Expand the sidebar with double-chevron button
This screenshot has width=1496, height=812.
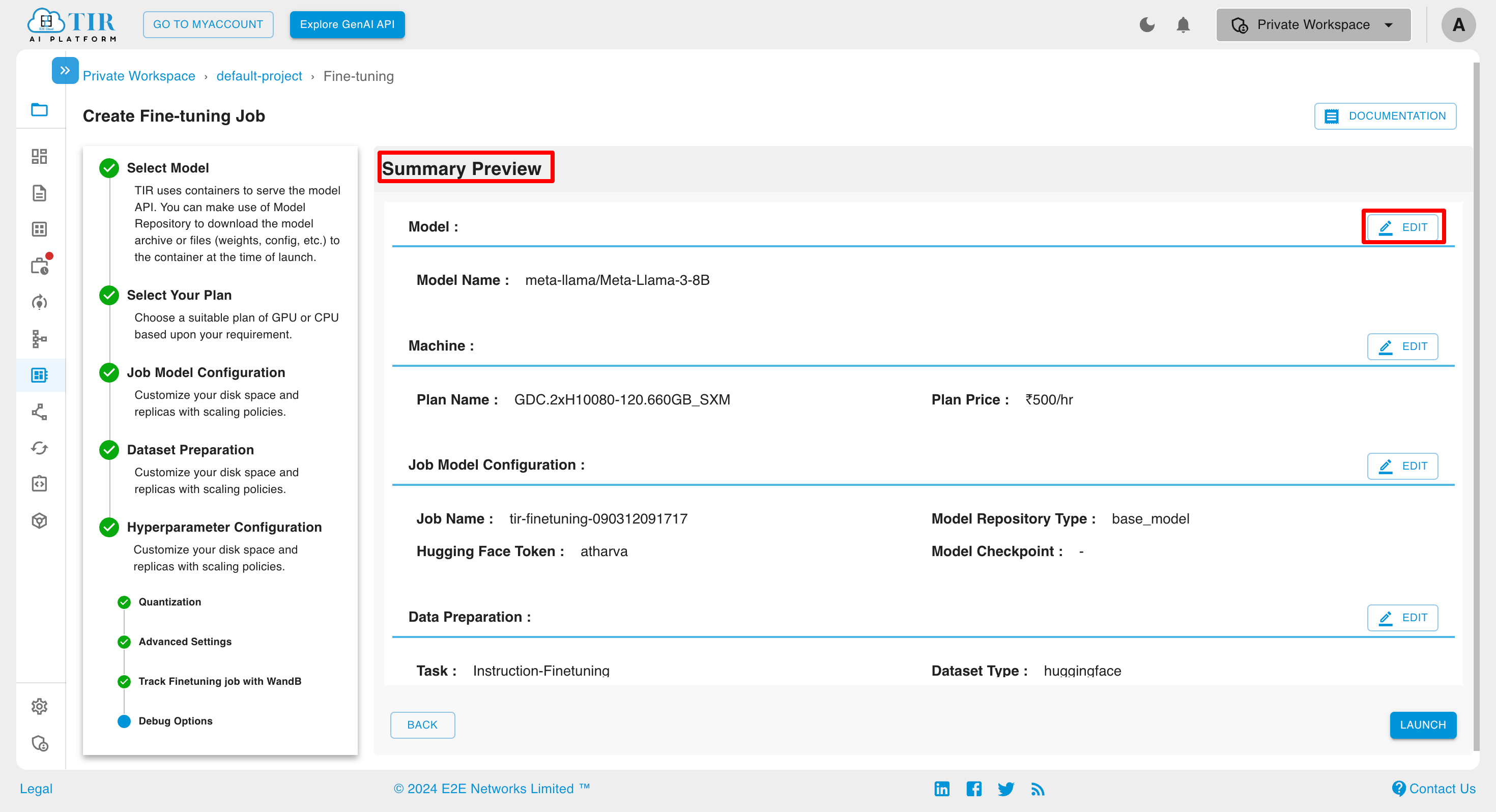click(x=65, y=70)
